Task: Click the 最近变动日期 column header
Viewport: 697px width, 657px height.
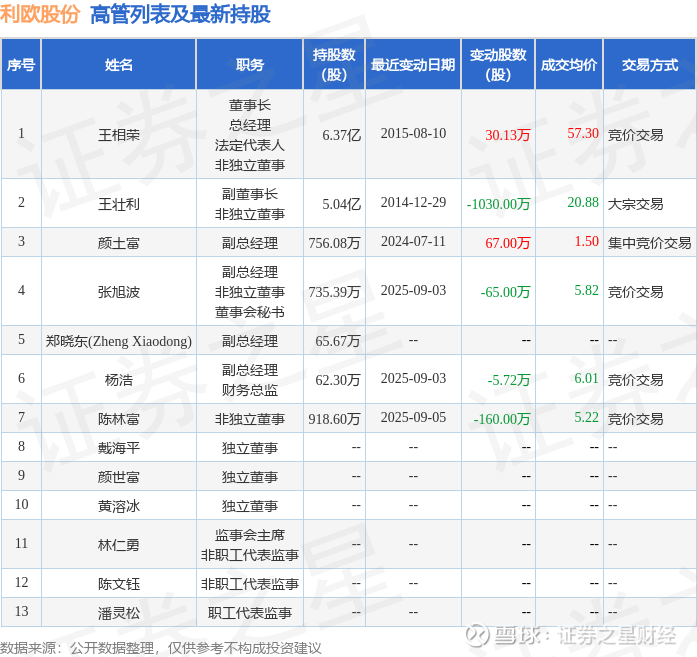Action: pyautogui.click(x=413, y=65)
